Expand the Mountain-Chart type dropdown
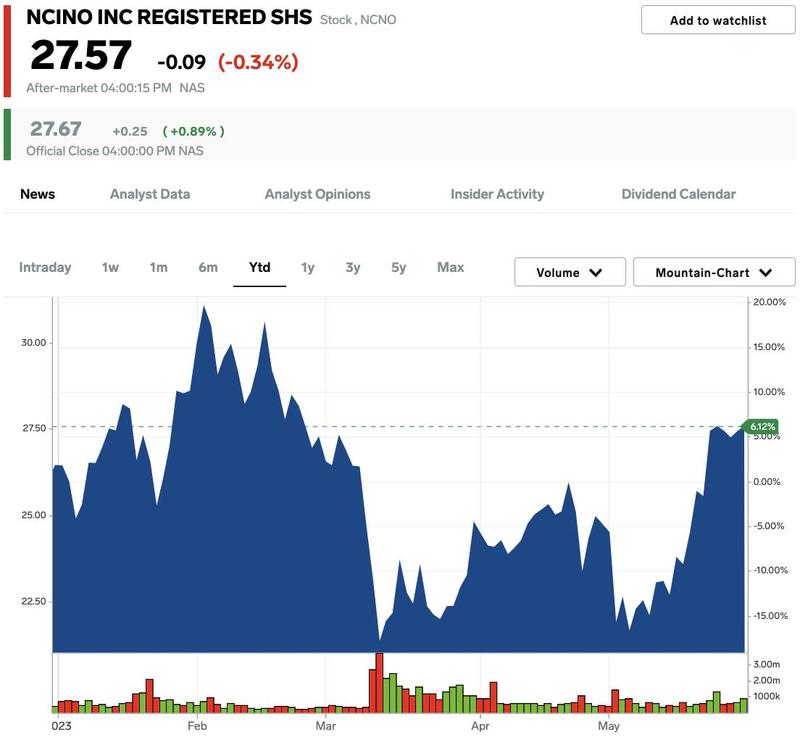 [714, 272]
